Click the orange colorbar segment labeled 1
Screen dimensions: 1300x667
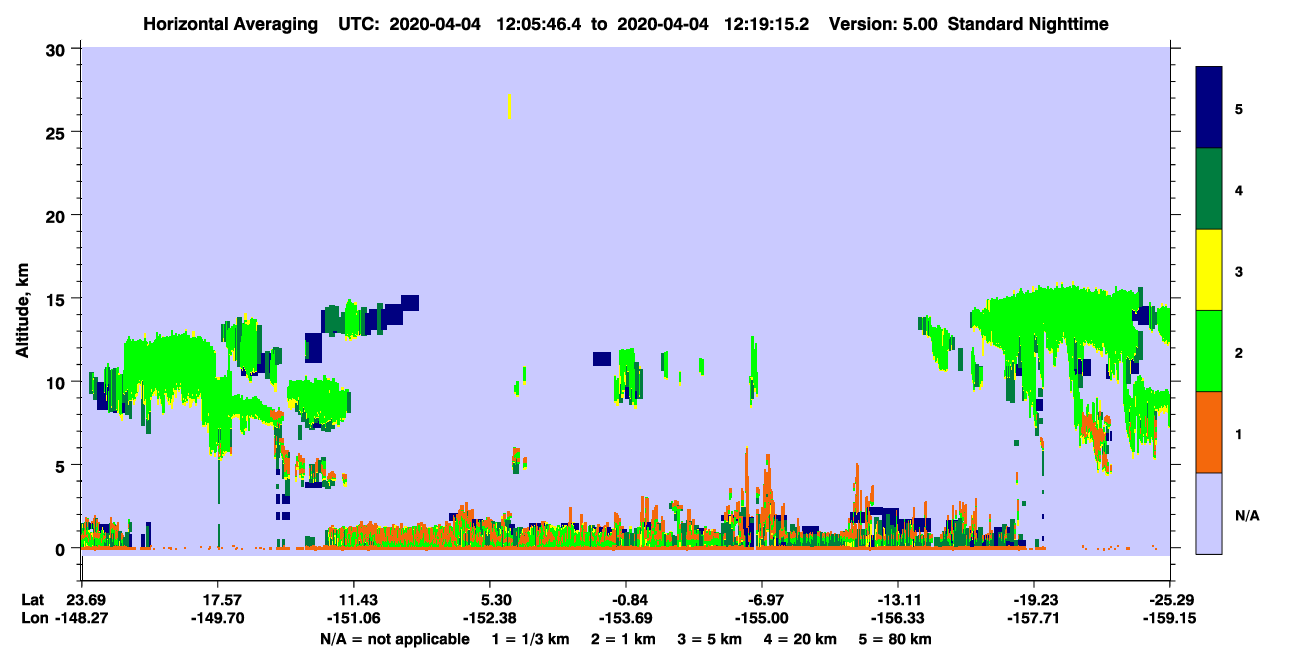(x=1209, y=432)
